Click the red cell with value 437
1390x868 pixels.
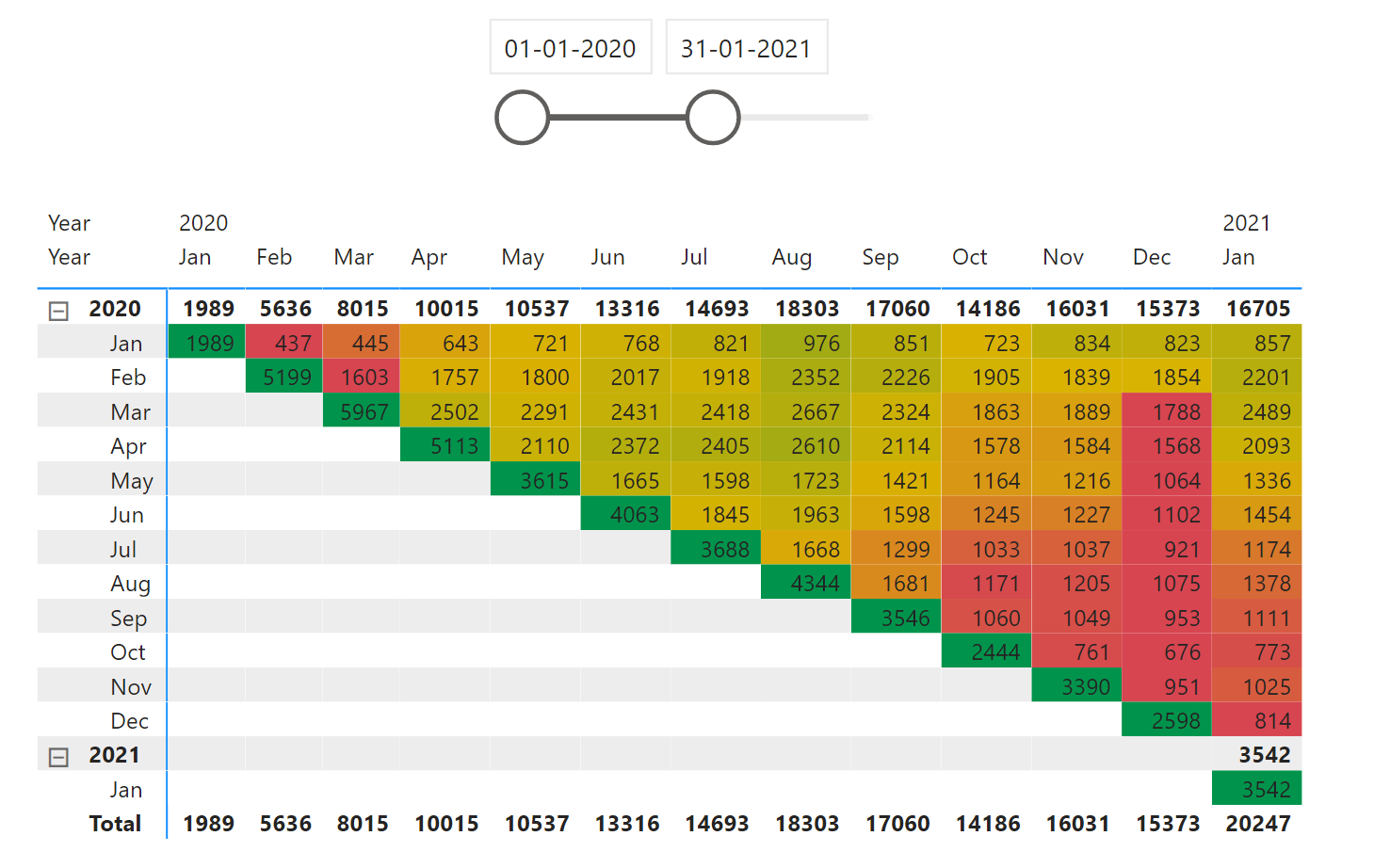click(284, 344)
